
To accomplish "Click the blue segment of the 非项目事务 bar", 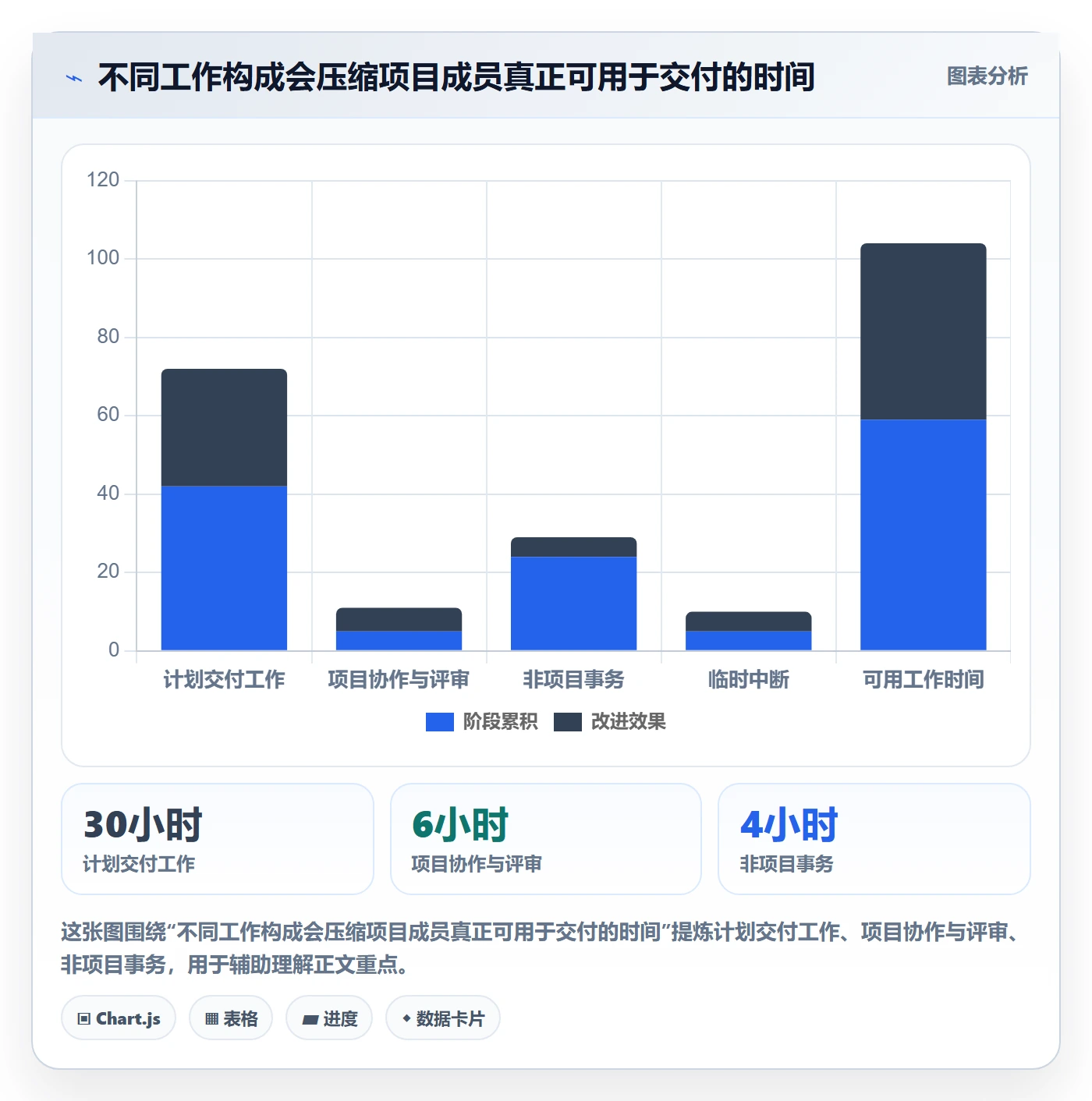I will pyautogui.click(x=573, y=604).
